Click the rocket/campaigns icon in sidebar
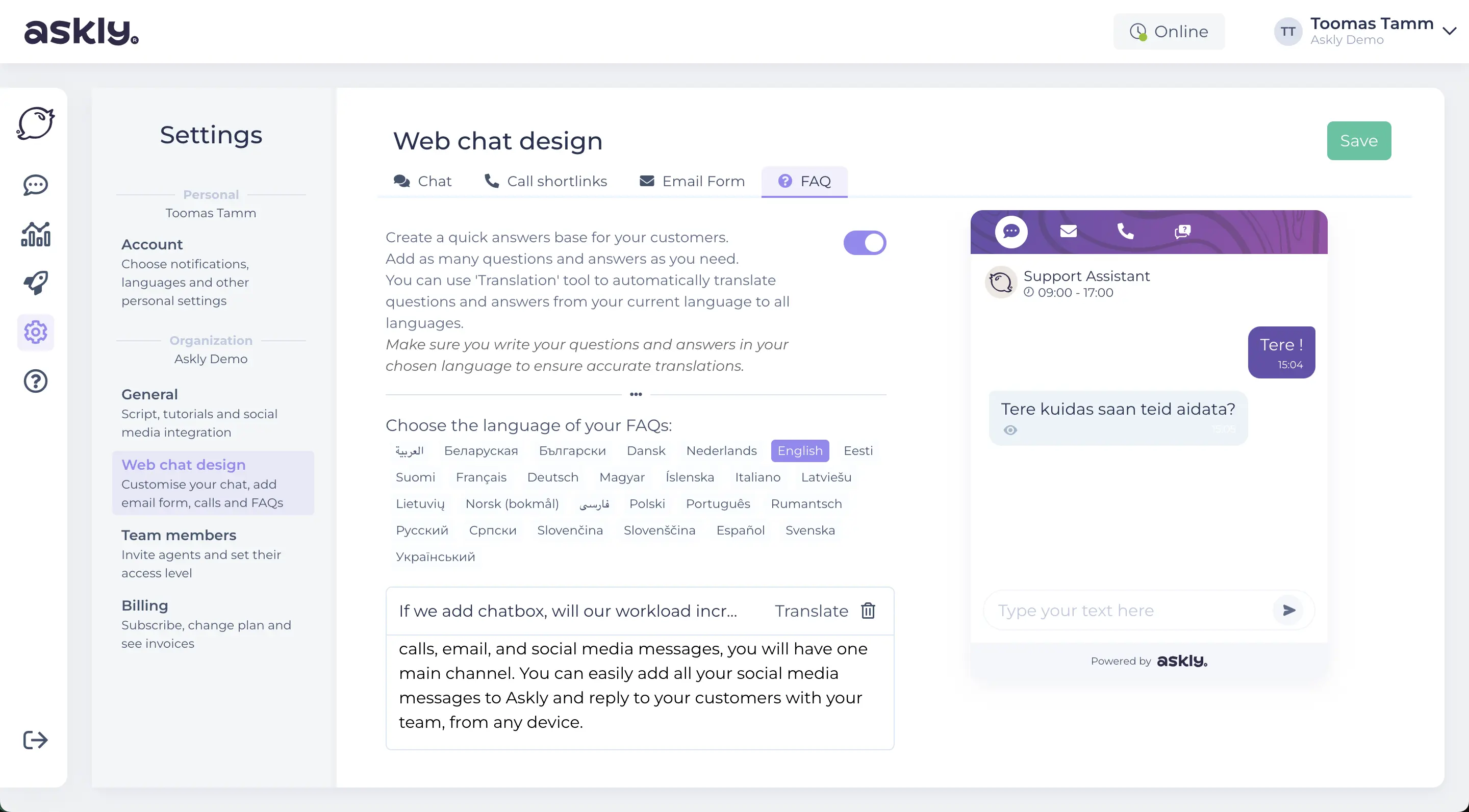This screenshot has height=812, width=1469. click(x=35, y=282)
